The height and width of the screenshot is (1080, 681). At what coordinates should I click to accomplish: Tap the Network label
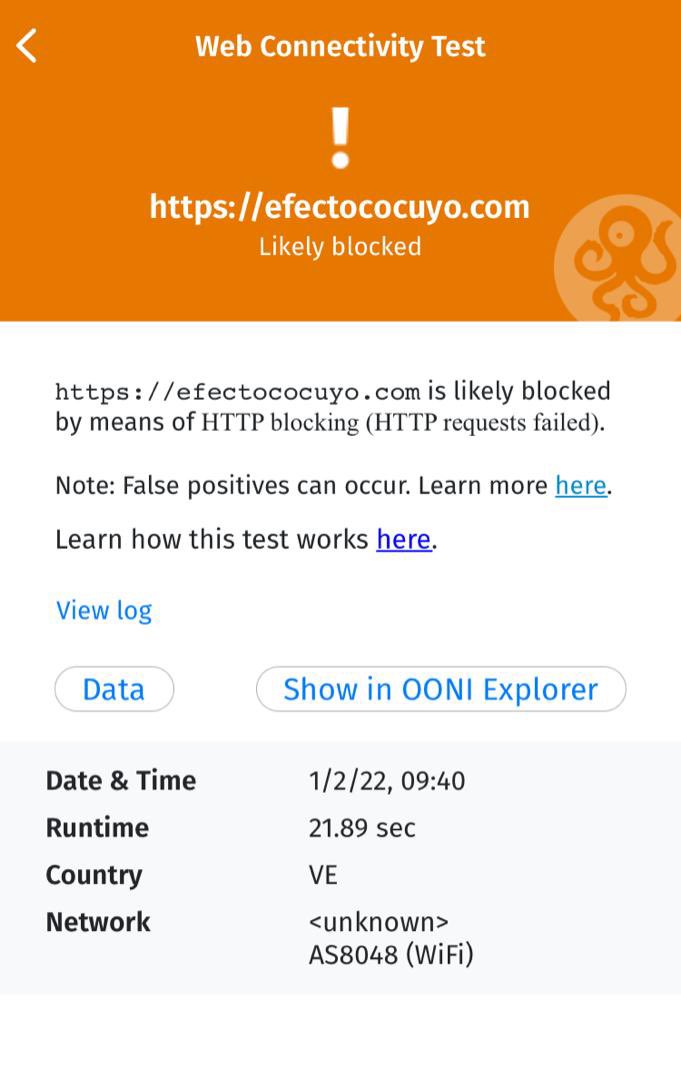[x=98, y=922]
